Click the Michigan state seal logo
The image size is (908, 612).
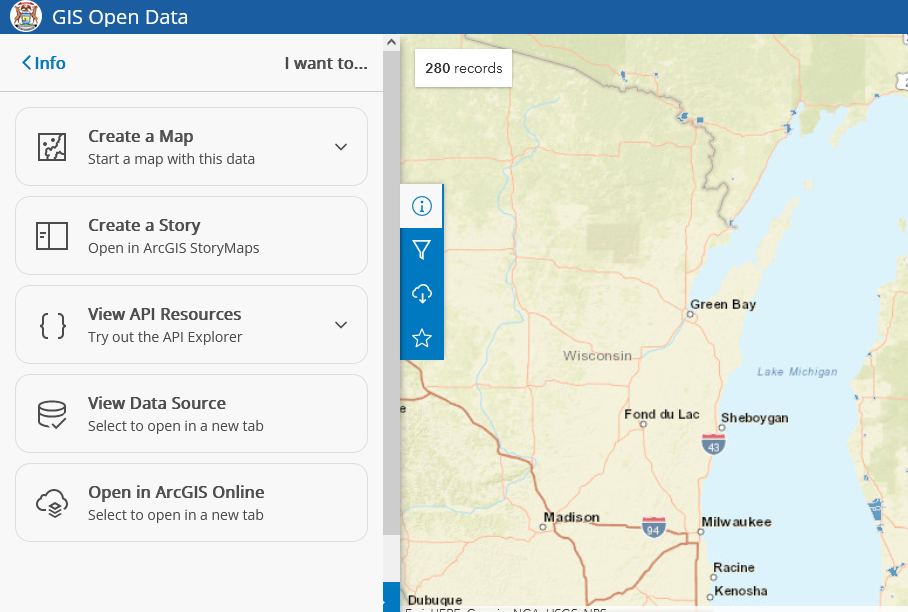(25, 16)
